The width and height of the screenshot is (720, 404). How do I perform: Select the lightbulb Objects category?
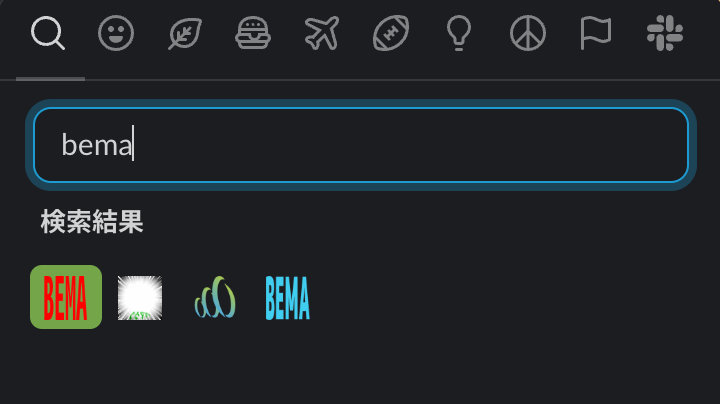coord(459,33)
